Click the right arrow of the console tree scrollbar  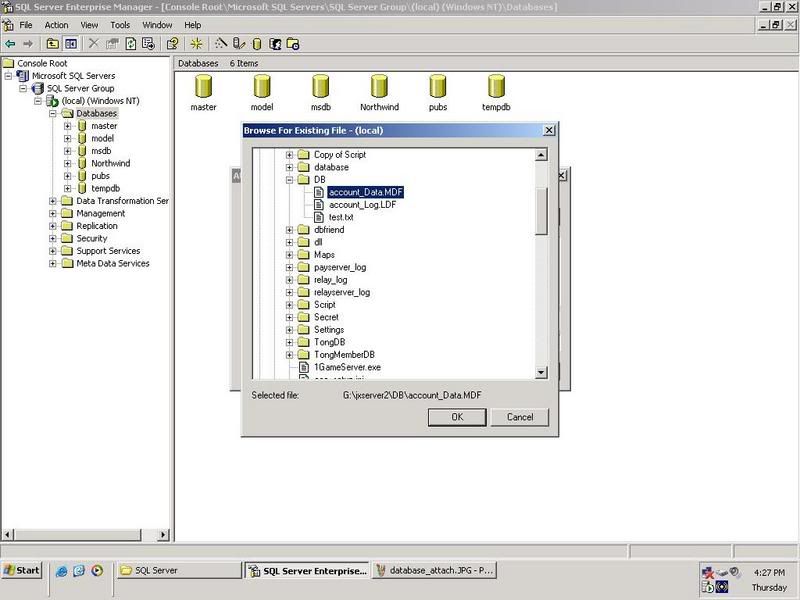[163, 535]
